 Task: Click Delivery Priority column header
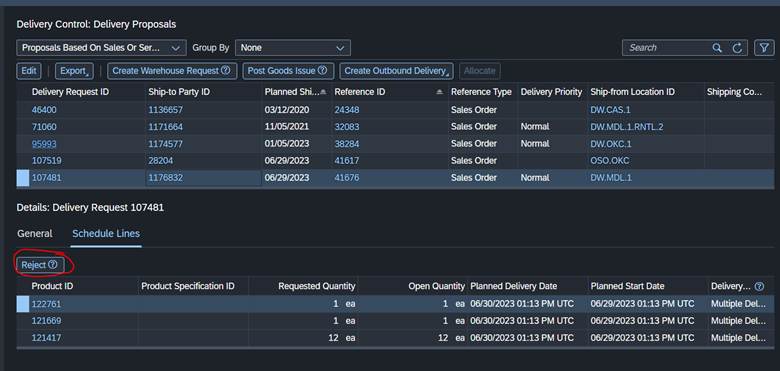[551, 92]
